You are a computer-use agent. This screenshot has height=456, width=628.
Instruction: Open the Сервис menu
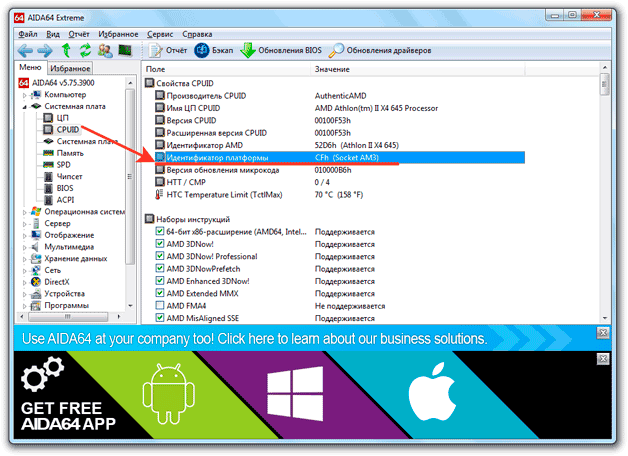click(x=160, y=34)
